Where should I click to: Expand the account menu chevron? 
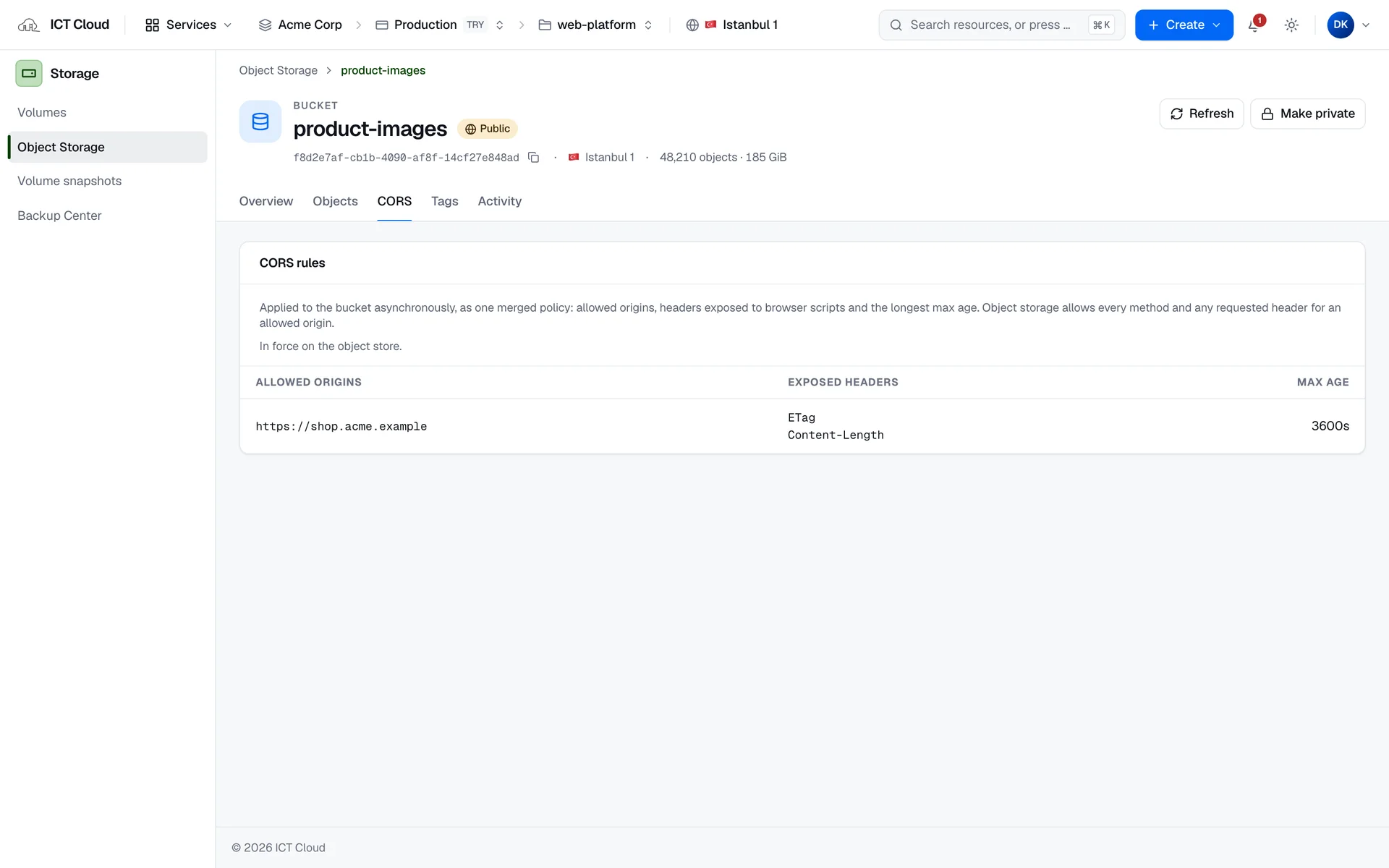click(1366, 25)
